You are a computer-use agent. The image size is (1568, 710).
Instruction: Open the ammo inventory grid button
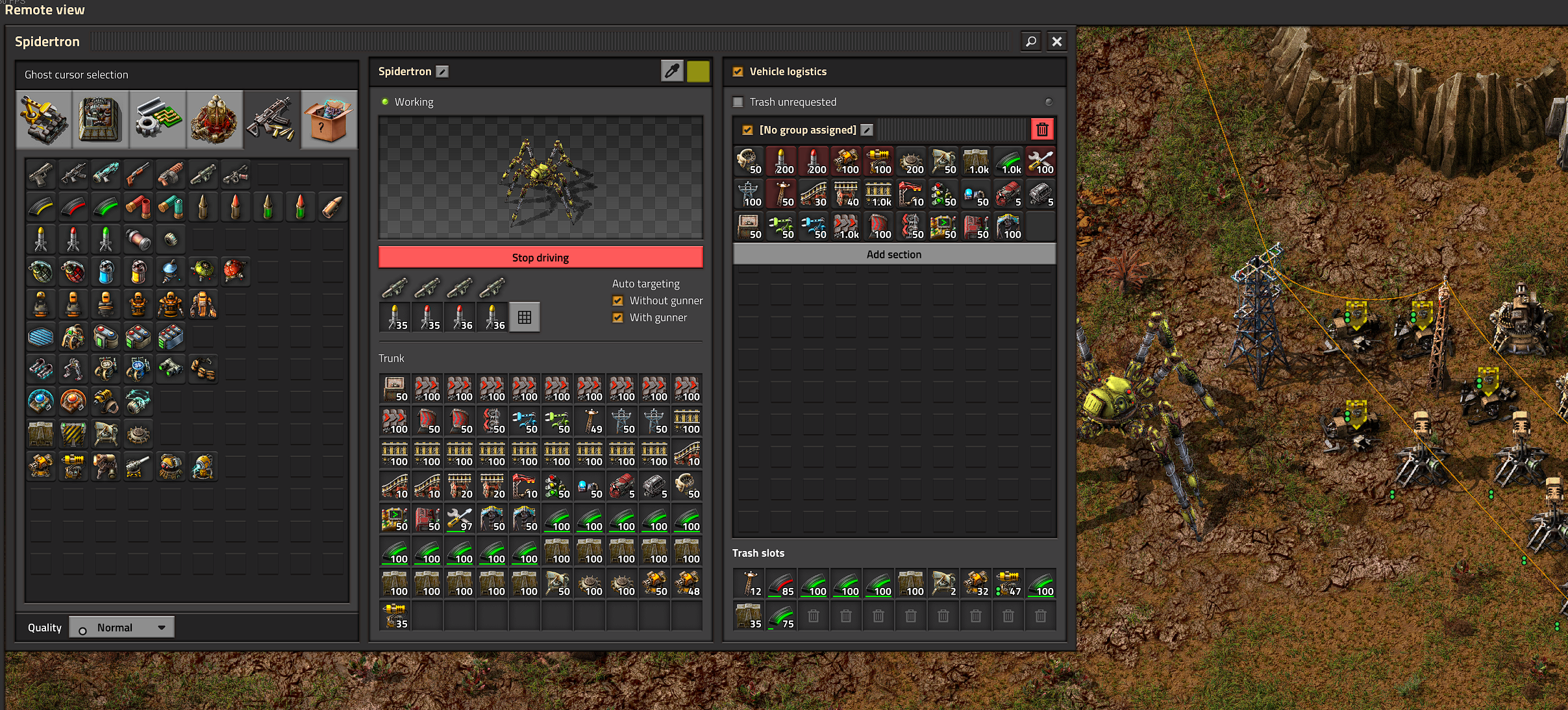click(x=525, y=317)
